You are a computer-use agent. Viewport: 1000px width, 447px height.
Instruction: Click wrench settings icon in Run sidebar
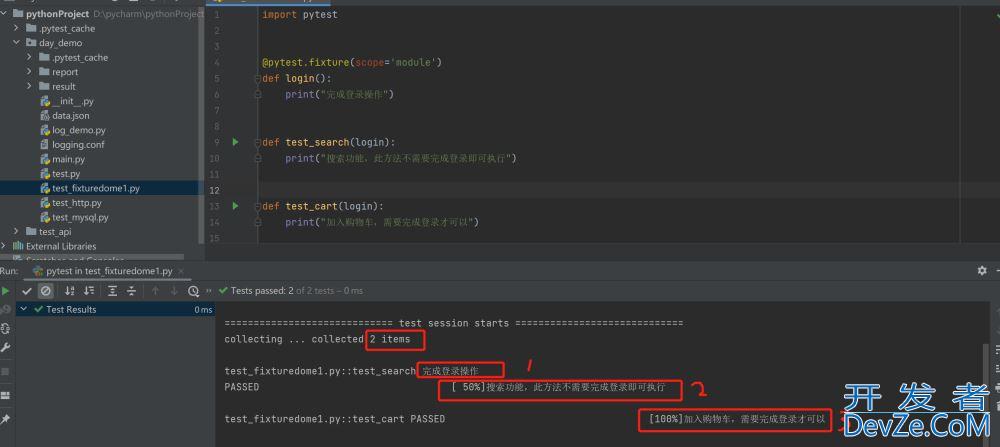tap(6, 348)
